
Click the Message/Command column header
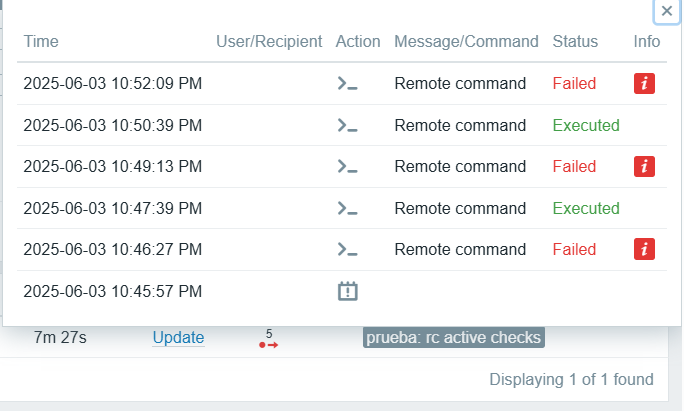[466, 42]
